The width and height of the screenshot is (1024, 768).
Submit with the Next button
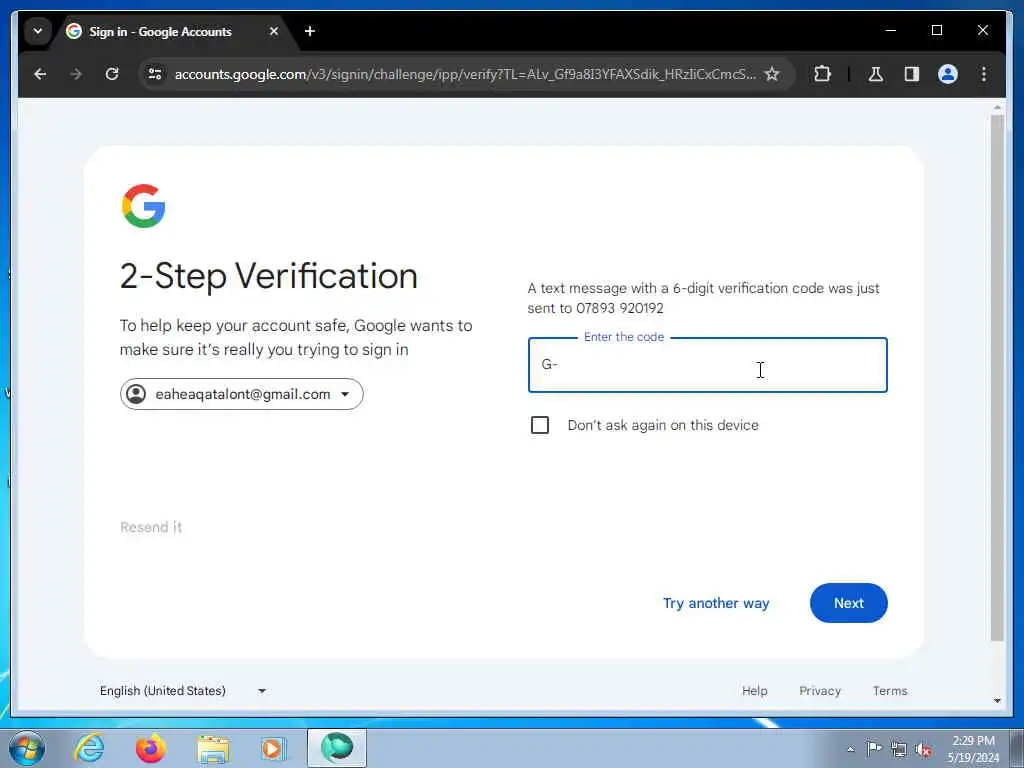(848, 603)
